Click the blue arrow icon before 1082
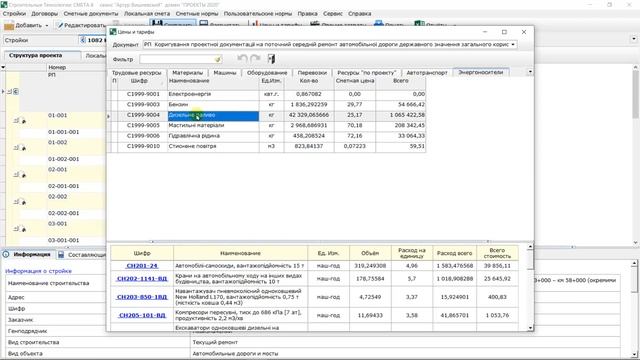Image resolution: width=640 pixels, height=360 pixels. [83, 40]
